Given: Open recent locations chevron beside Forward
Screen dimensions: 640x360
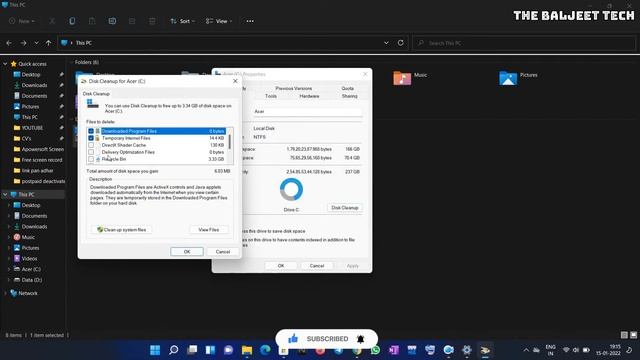Looking at the screenshot, I should [x=36, y=43].
